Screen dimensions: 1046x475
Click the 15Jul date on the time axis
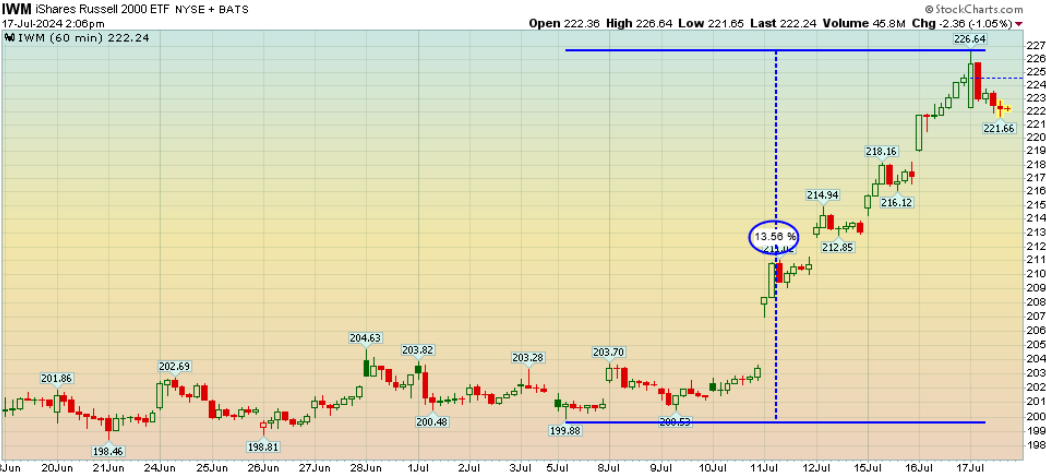coord(869,467)
